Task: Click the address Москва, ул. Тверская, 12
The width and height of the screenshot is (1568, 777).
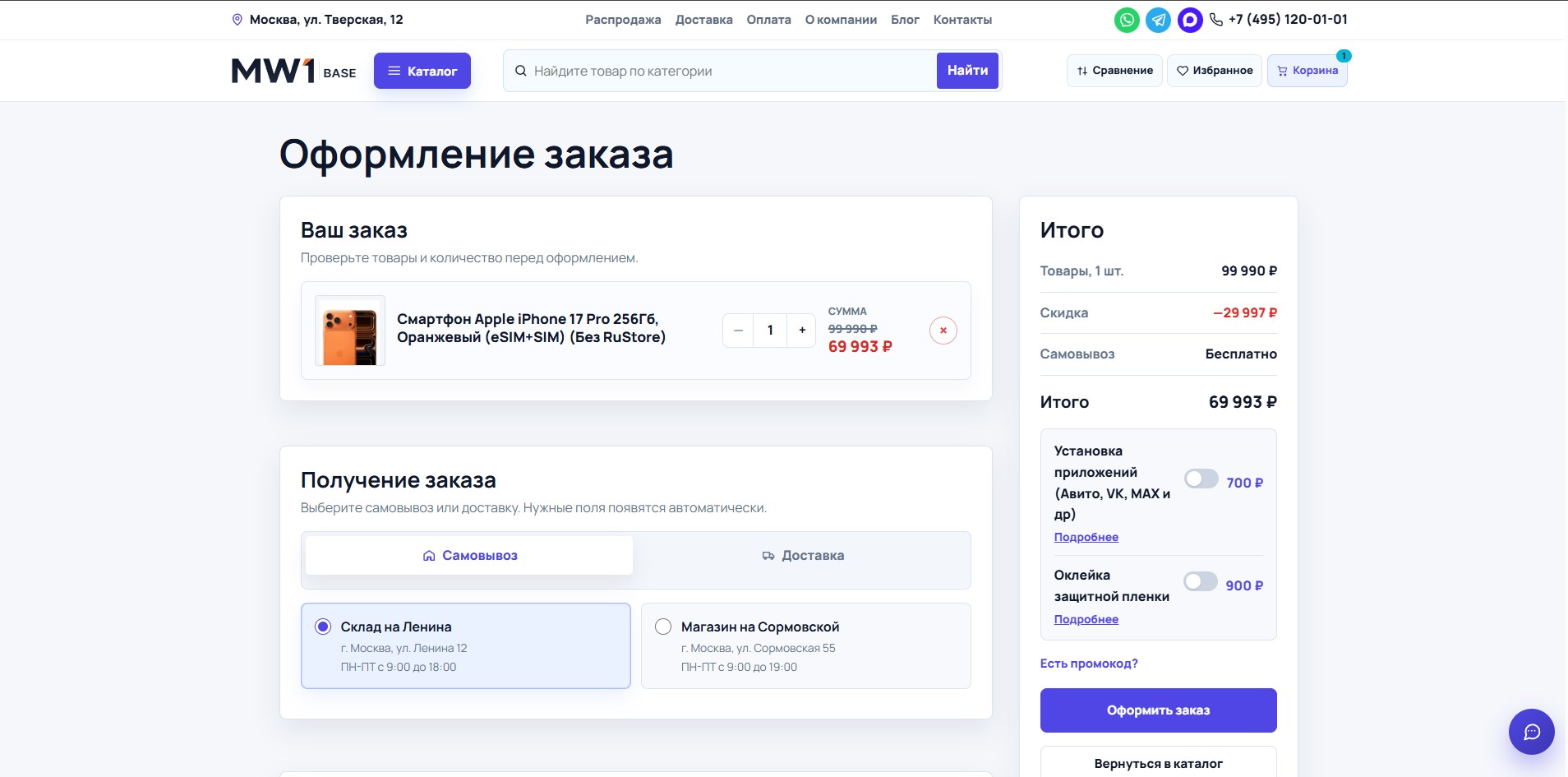Action: coord(326,20)
